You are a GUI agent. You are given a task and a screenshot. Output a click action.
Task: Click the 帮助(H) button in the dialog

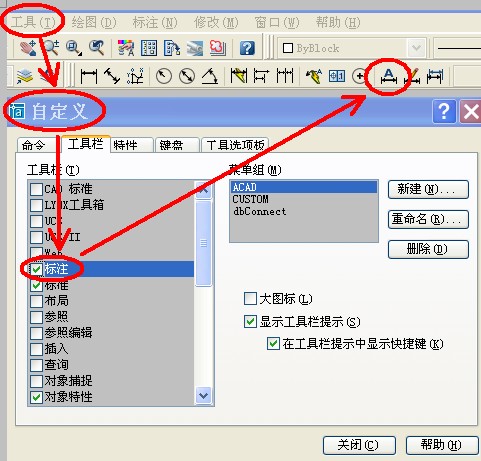click(442, 445)
